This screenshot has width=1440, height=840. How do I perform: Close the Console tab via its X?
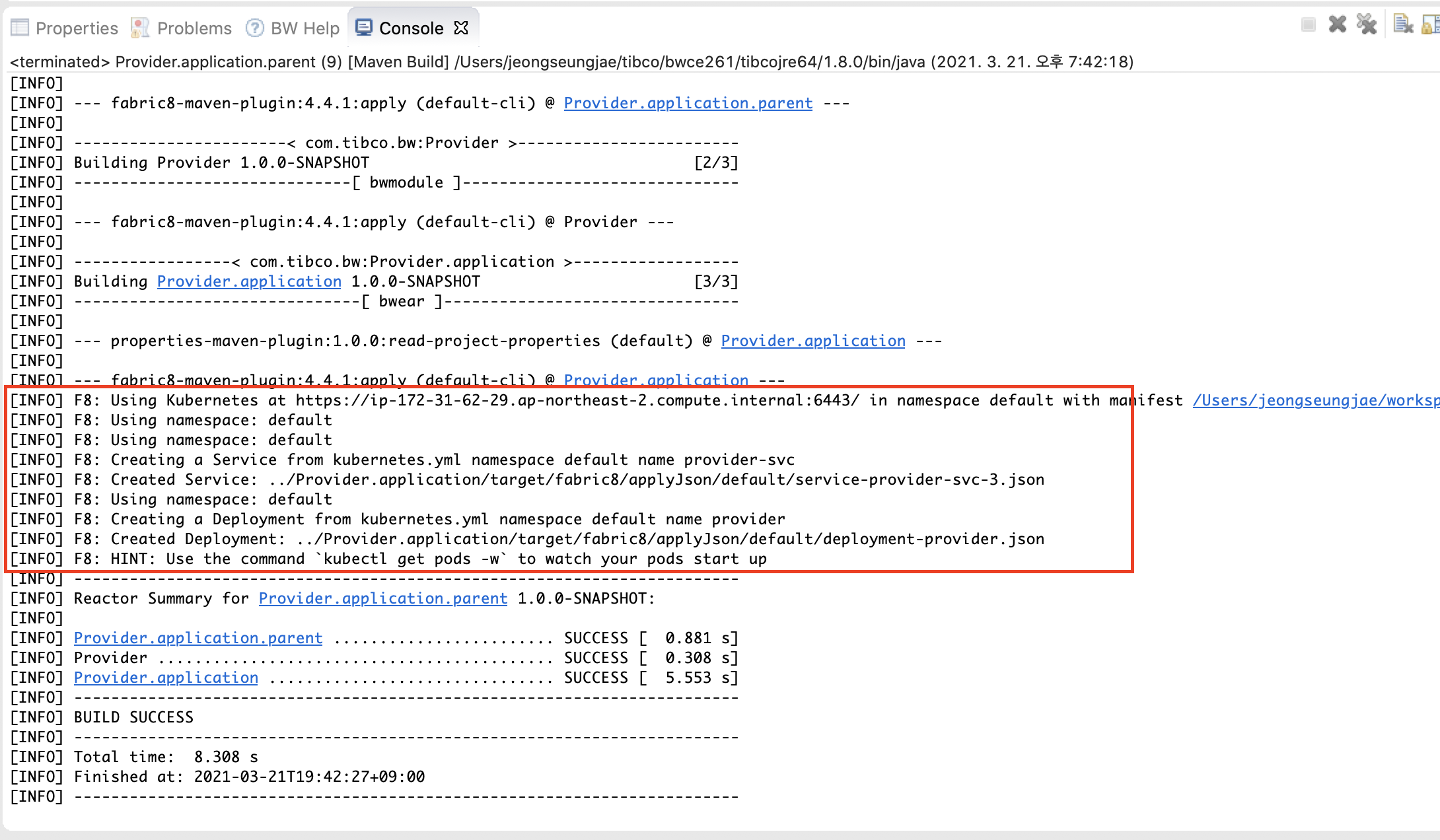pyautogui.click(x=461, y=28)
